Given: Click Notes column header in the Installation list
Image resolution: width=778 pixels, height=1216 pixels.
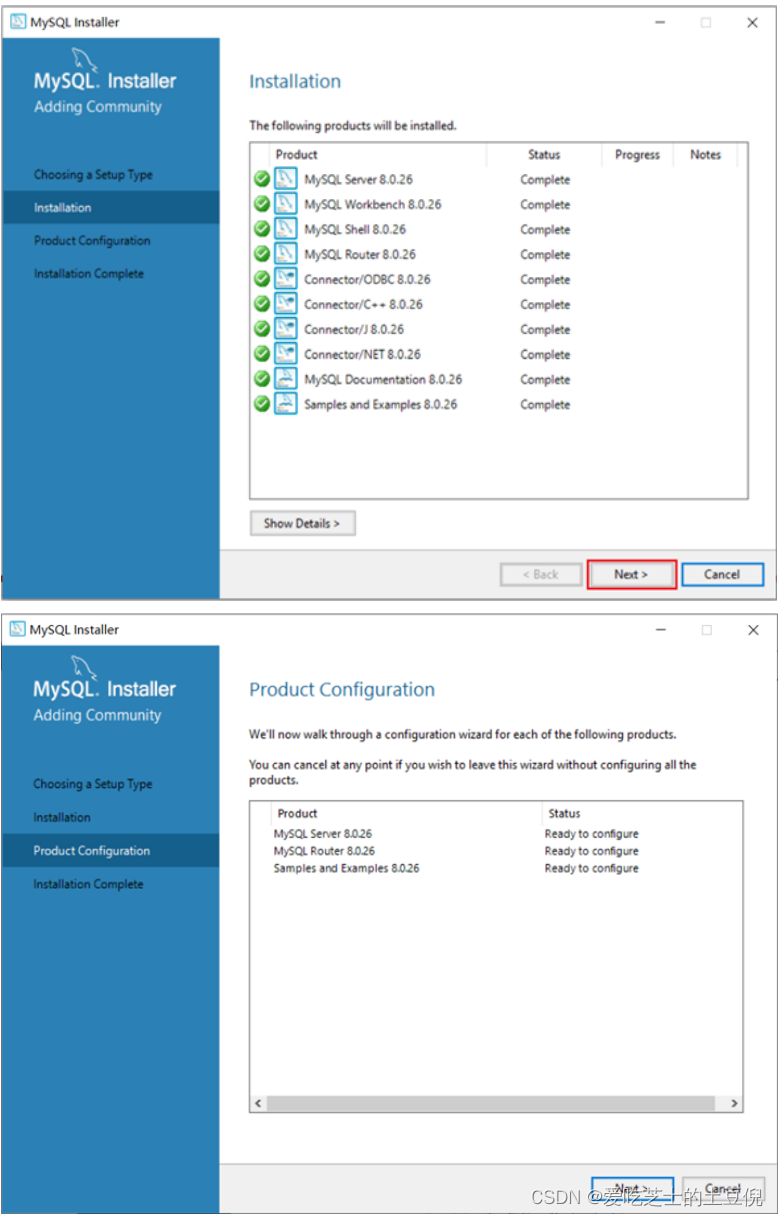Looking at the screenshot, I should pyautogui.click(x=705, y=155).
